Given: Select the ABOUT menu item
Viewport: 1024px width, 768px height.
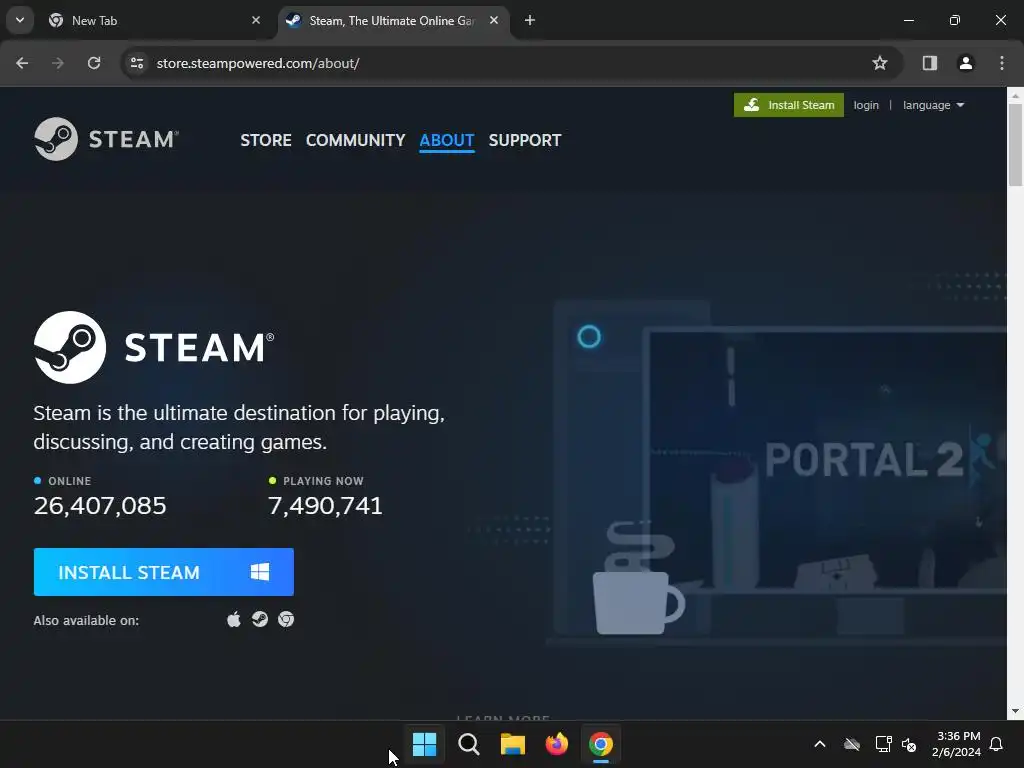Looking at the screenshot, I should (x=447, y=140).
